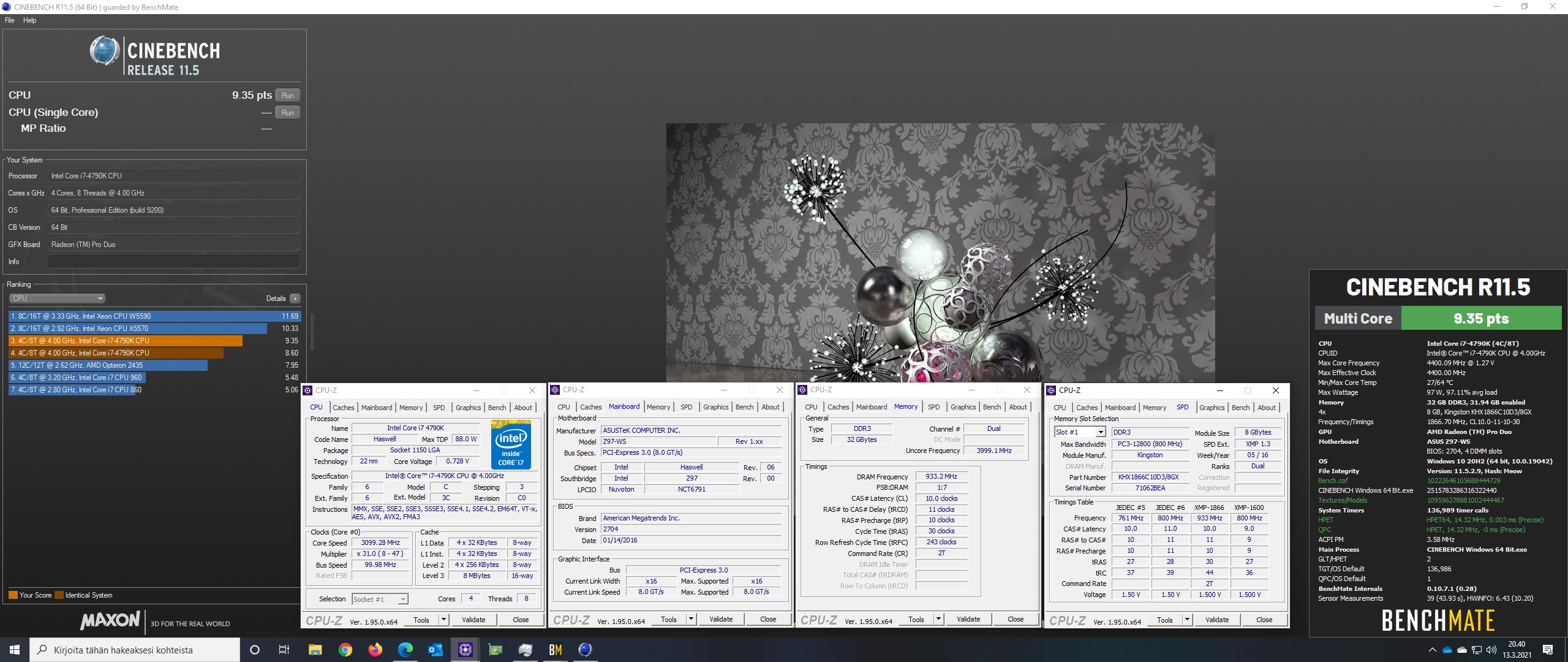Open the Ranking CPU dropdown
The width and height of the screenshot is (1568, 662).
click(58, 299)
